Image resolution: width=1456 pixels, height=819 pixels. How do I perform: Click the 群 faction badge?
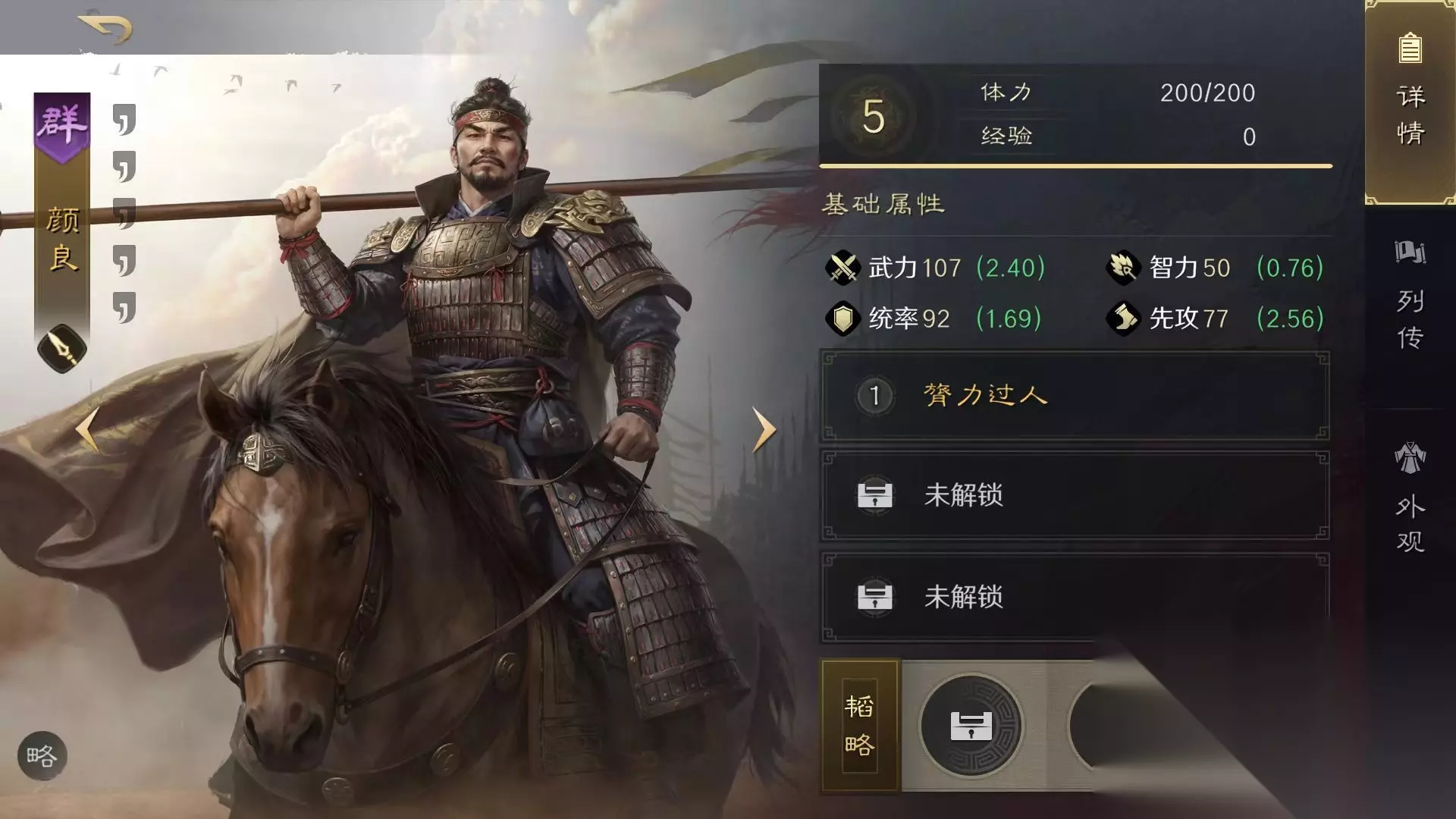[62, 127]
